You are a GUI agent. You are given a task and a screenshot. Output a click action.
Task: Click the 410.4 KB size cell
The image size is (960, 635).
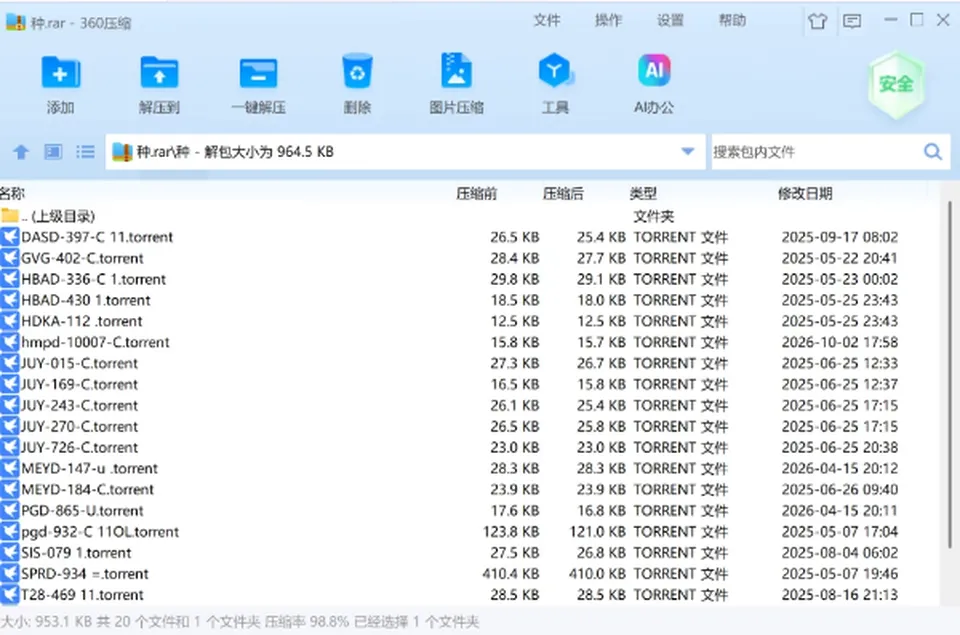(x=511, y=574)
